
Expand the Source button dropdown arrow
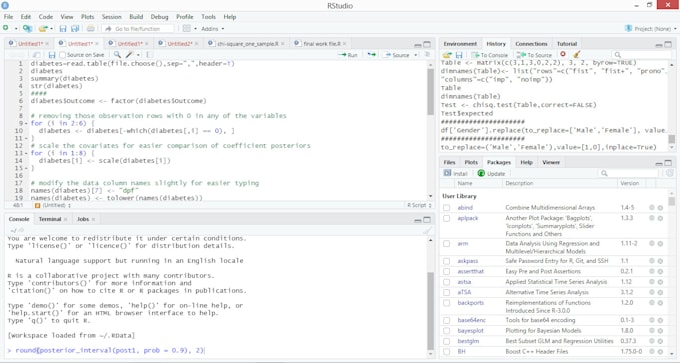coord(415,55)
